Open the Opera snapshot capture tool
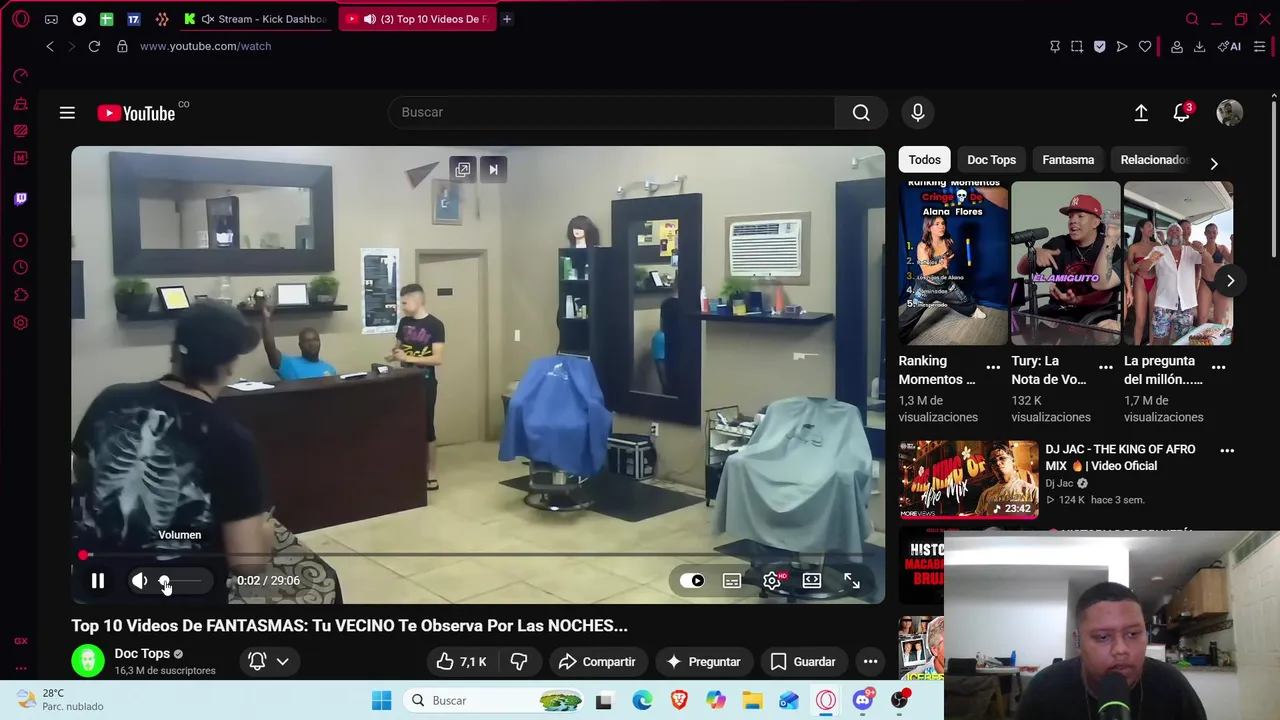1280x720 pixels. point(1077,46)
